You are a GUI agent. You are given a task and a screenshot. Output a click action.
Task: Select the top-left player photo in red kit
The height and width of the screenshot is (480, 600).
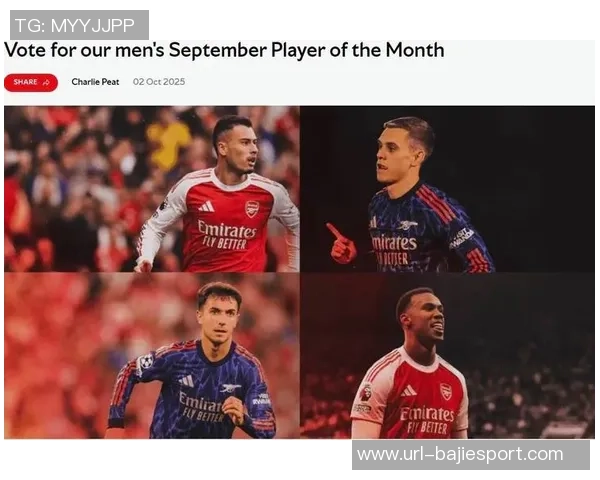152,188
